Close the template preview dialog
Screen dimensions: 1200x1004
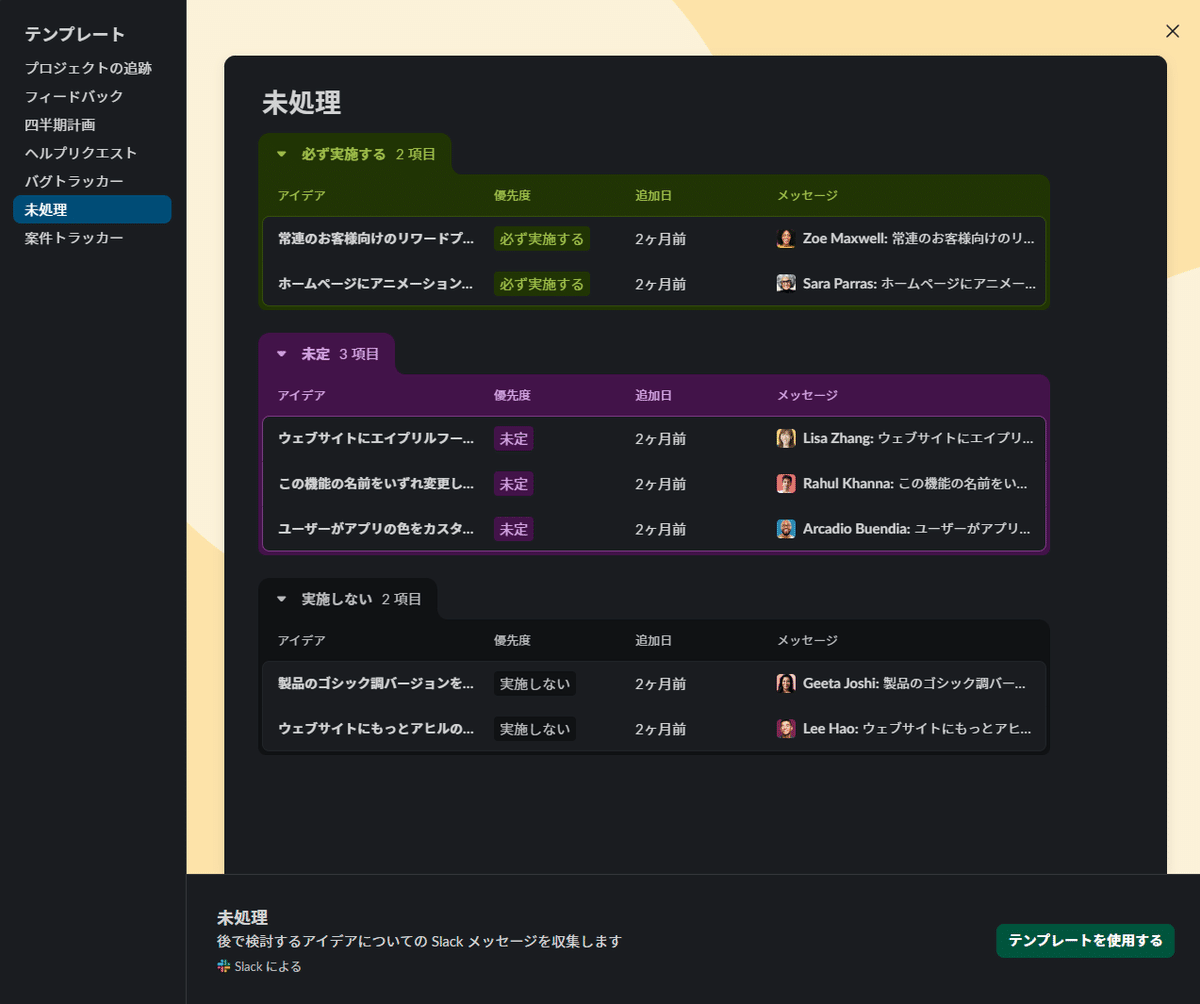coord(1173,31)
